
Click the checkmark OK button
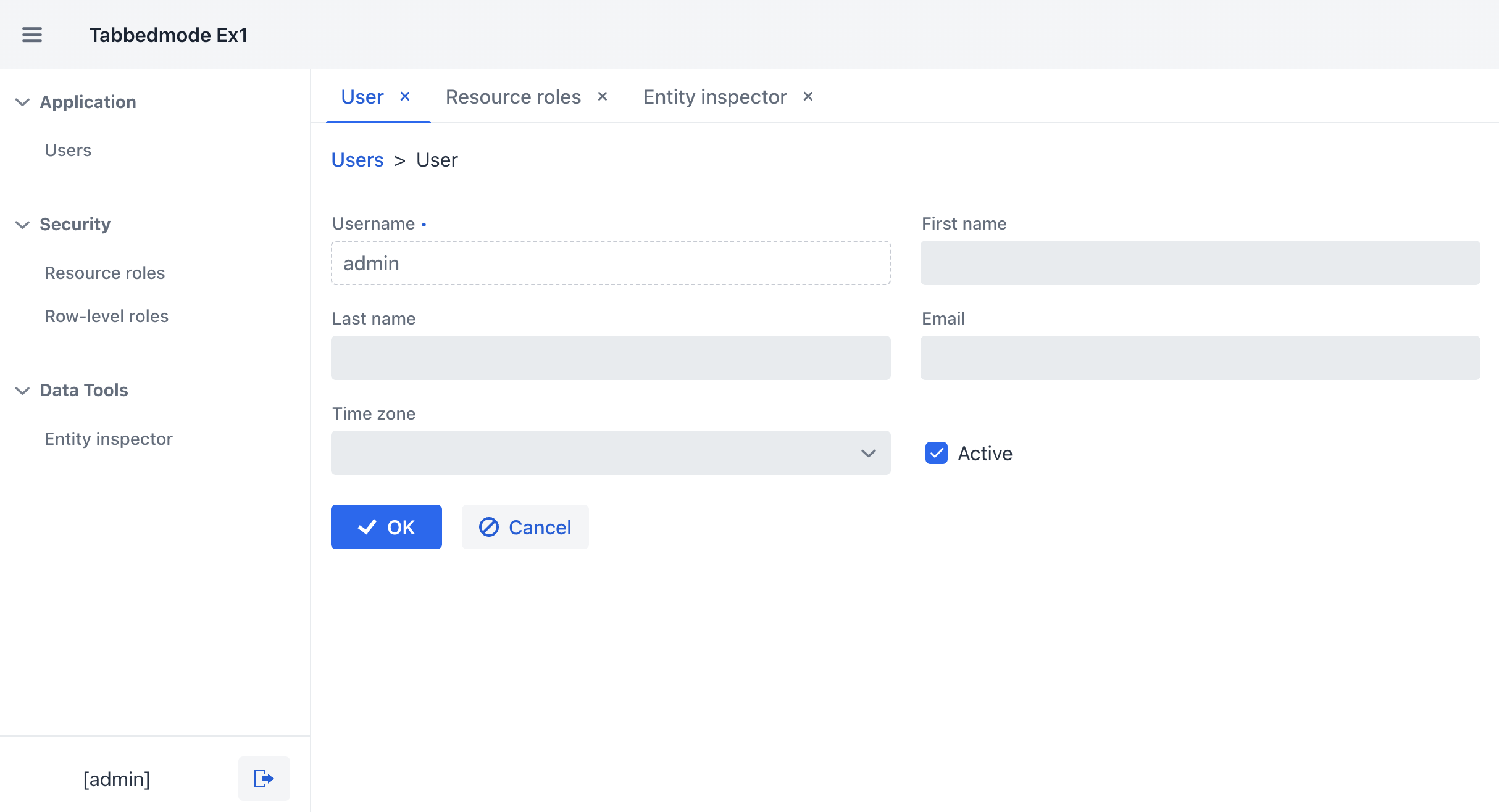386,527
